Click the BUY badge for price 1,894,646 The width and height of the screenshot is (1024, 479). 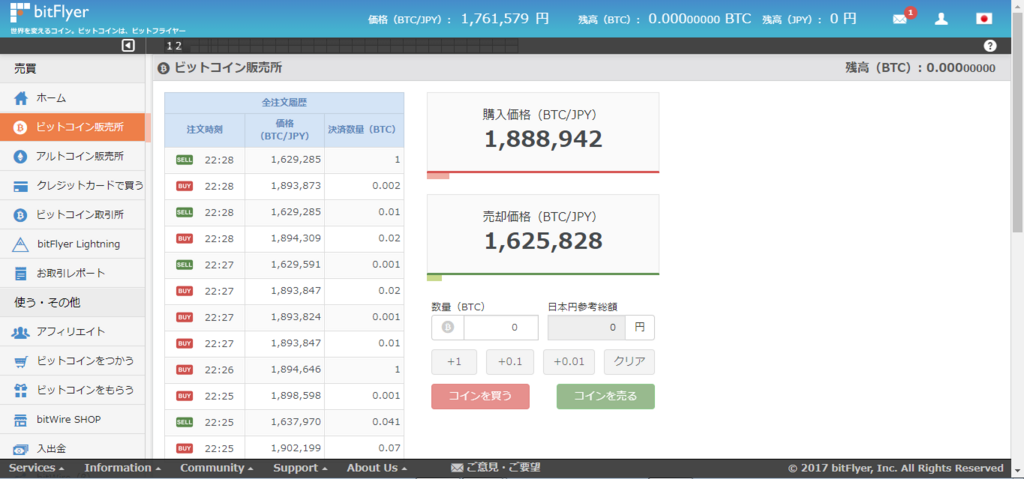[x=185, y=370]
